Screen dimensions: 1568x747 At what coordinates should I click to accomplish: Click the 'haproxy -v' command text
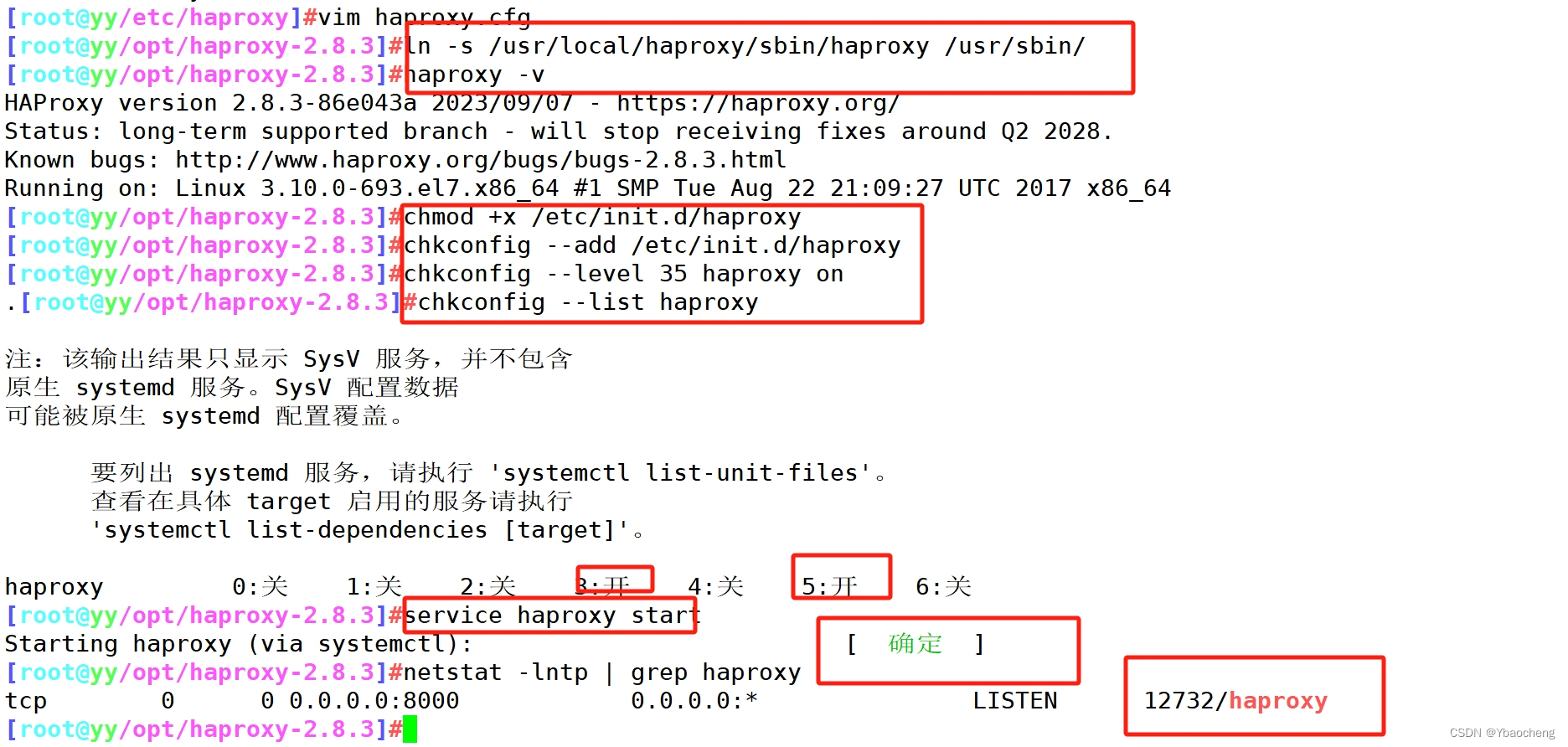475,75
